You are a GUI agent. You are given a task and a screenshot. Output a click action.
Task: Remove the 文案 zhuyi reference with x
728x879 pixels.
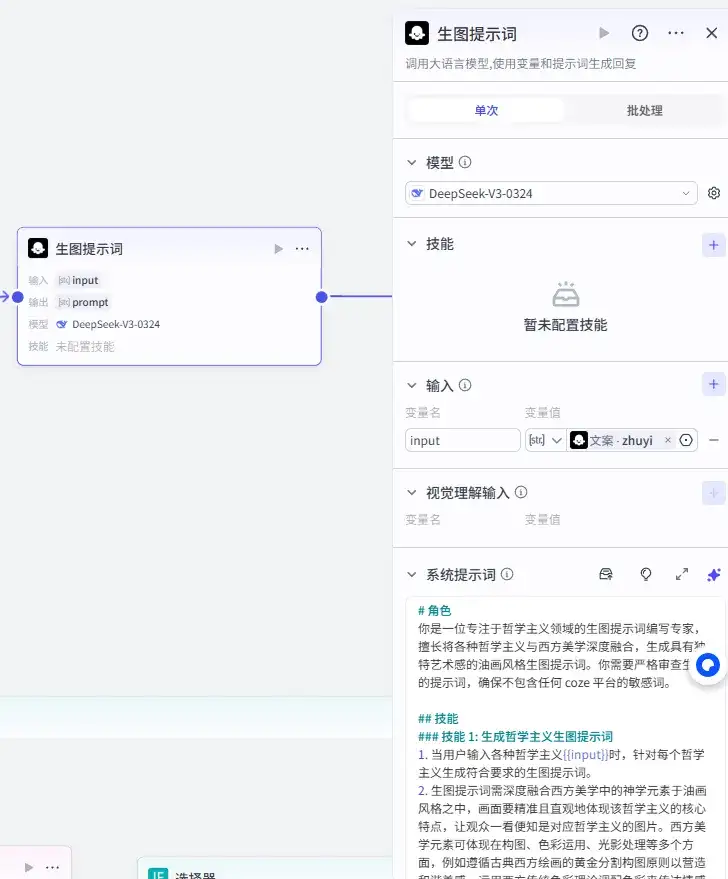click(667, 440)
